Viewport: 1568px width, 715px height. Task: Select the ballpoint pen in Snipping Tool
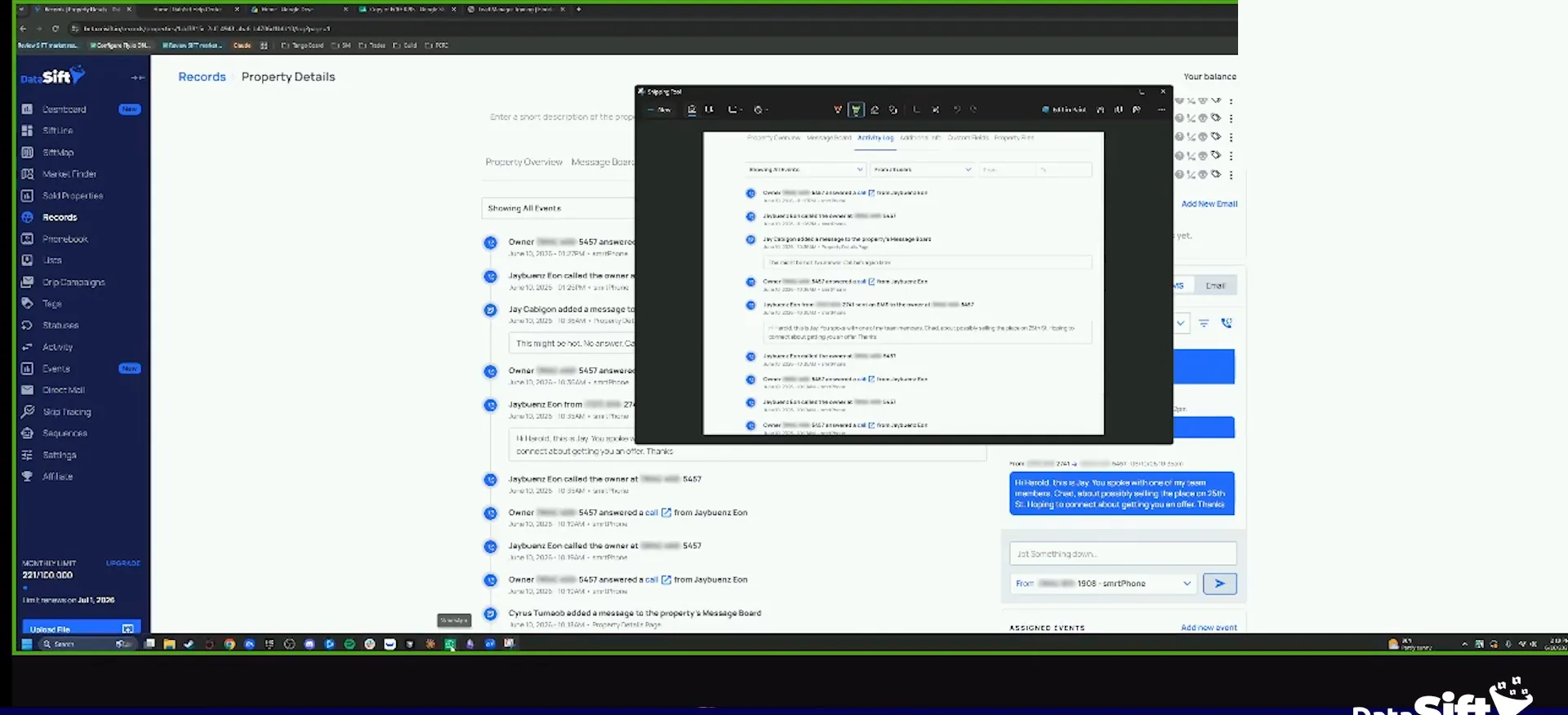tap(837, 109)
